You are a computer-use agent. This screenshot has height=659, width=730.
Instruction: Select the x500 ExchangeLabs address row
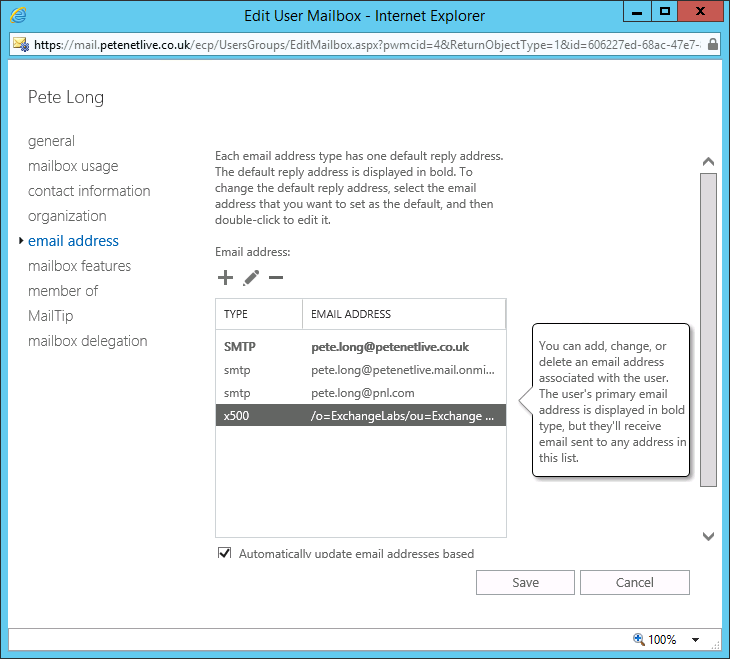pyautogui.click(x=361, y=415)
